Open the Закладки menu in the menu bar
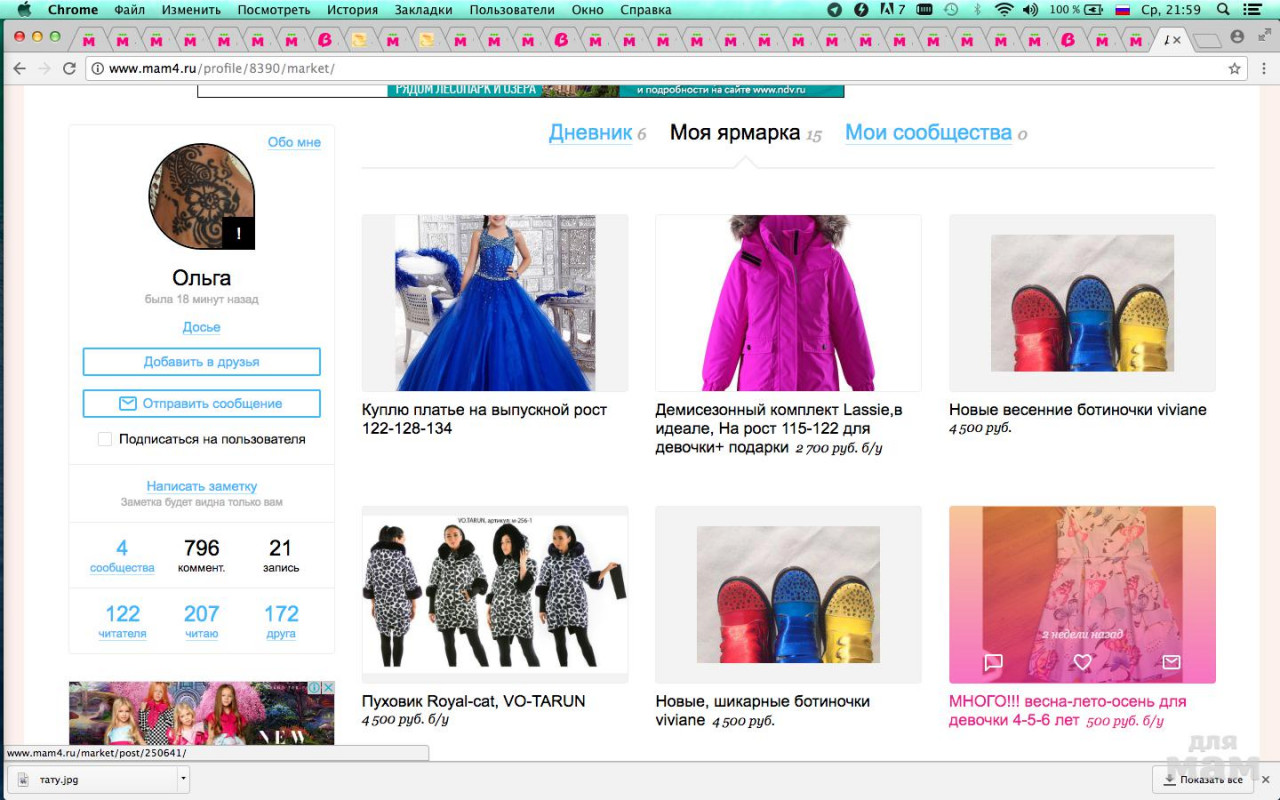This screenshot has height=800, width=1280. coord(422,10)
